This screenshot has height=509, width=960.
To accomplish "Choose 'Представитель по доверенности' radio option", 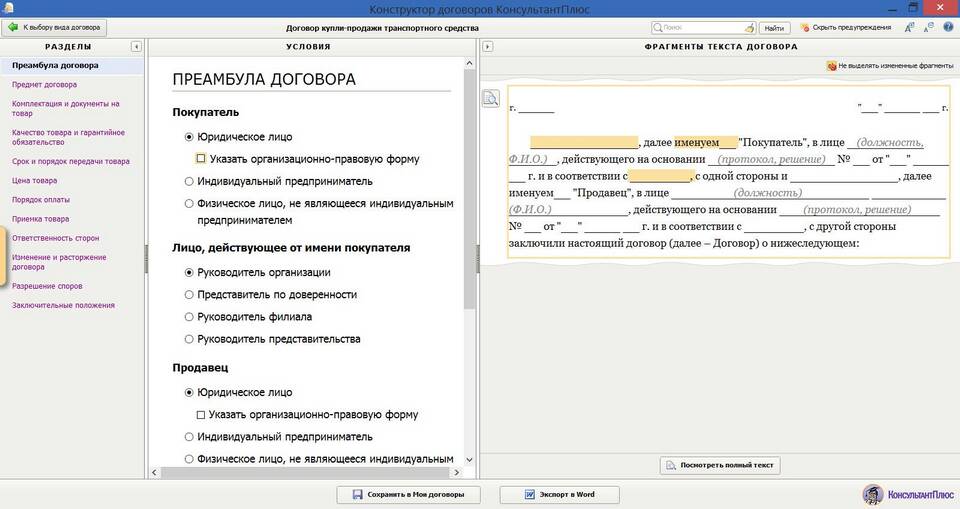I will point(190,295).
